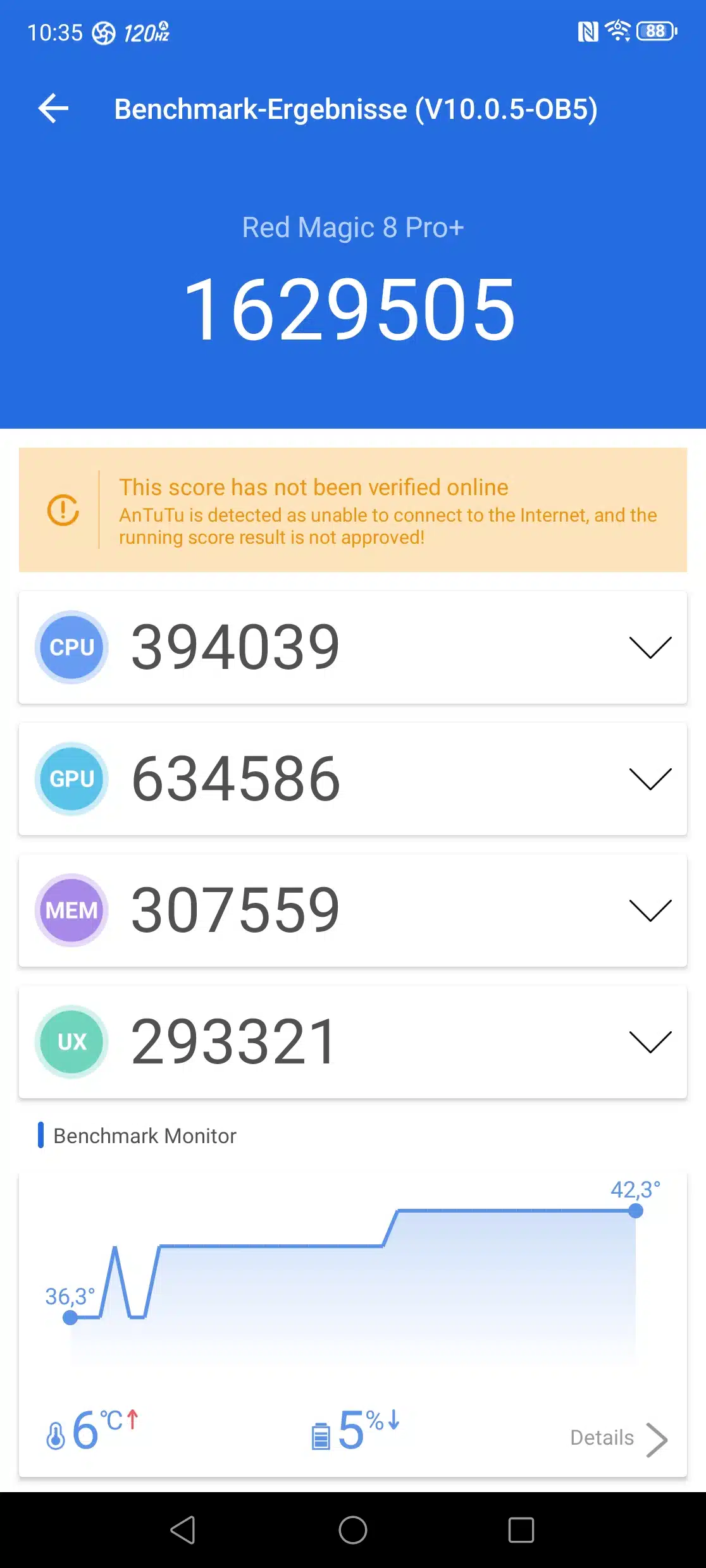Select the 36,3° start point on graph
Image resolution: width=706 pixels, height=1568 pixels.
point(70,1318)
